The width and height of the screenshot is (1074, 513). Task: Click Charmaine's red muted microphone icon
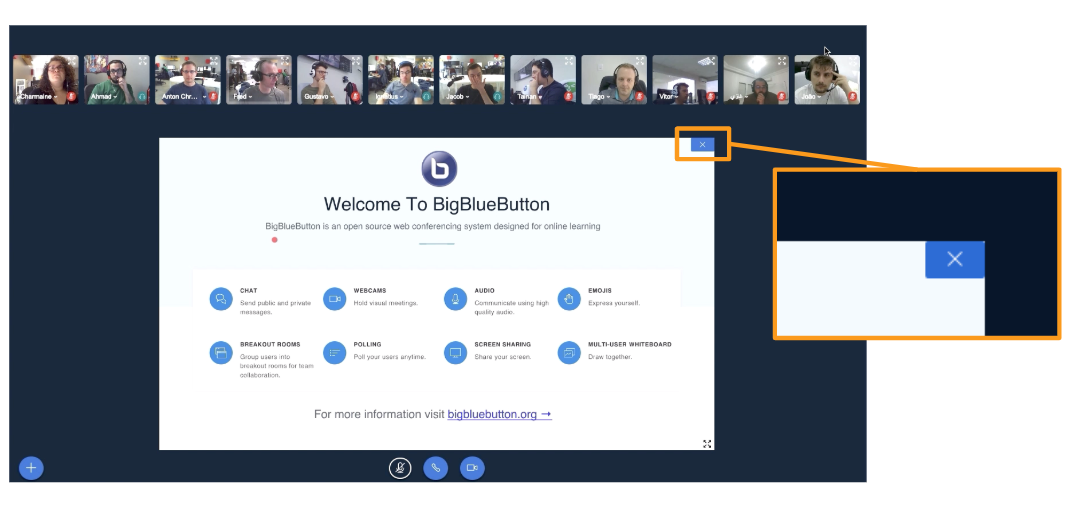71,97
